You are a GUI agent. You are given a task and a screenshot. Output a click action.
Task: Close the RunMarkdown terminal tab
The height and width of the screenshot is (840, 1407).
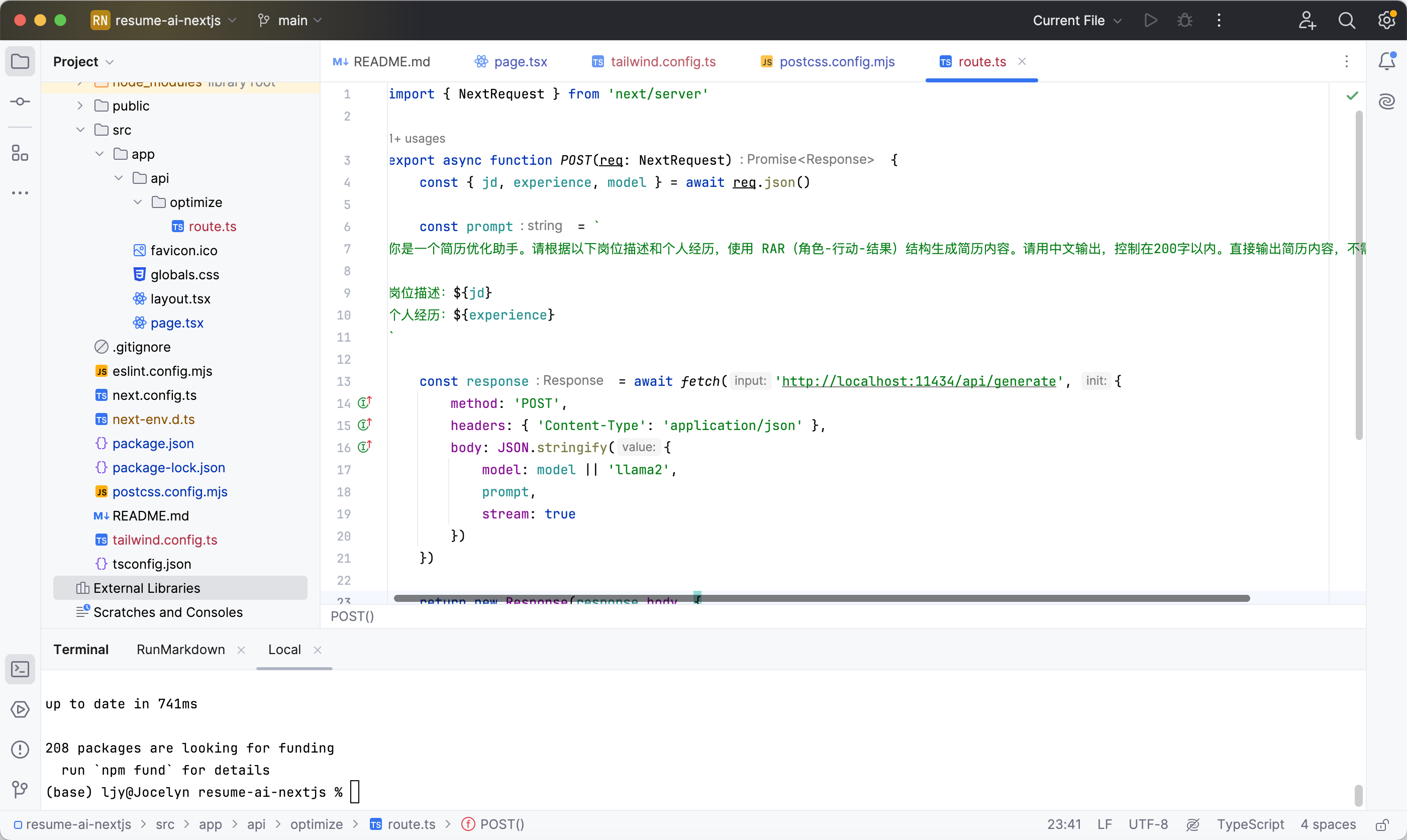(241, 650)
